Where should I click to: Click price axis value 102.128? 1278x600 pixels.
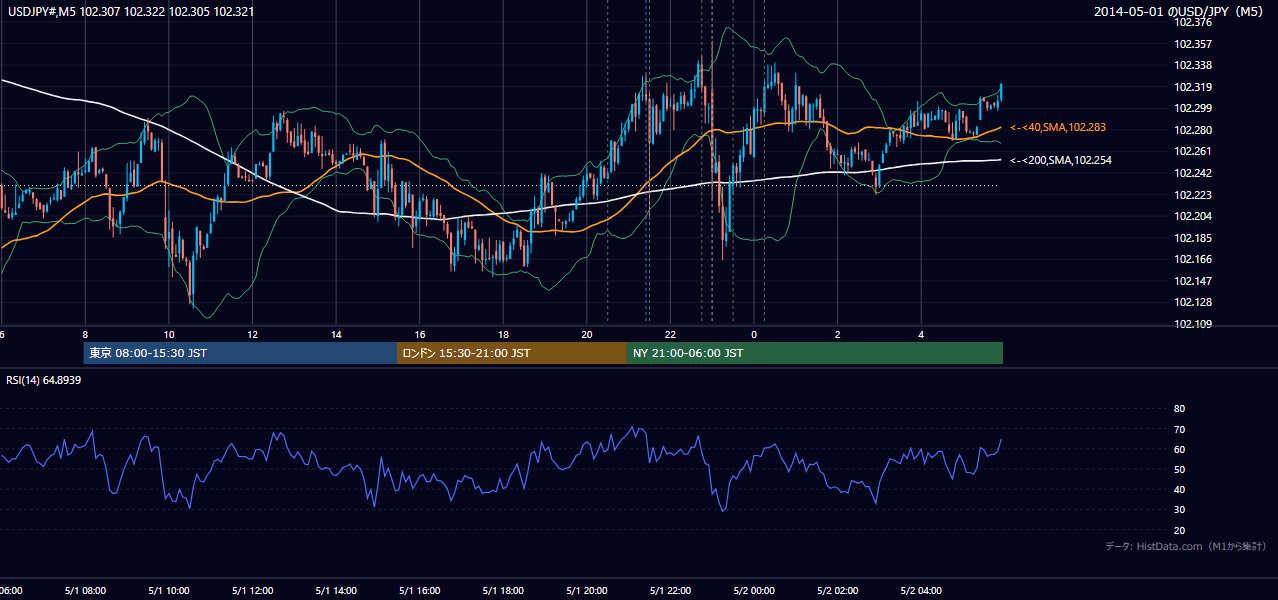1193,303
